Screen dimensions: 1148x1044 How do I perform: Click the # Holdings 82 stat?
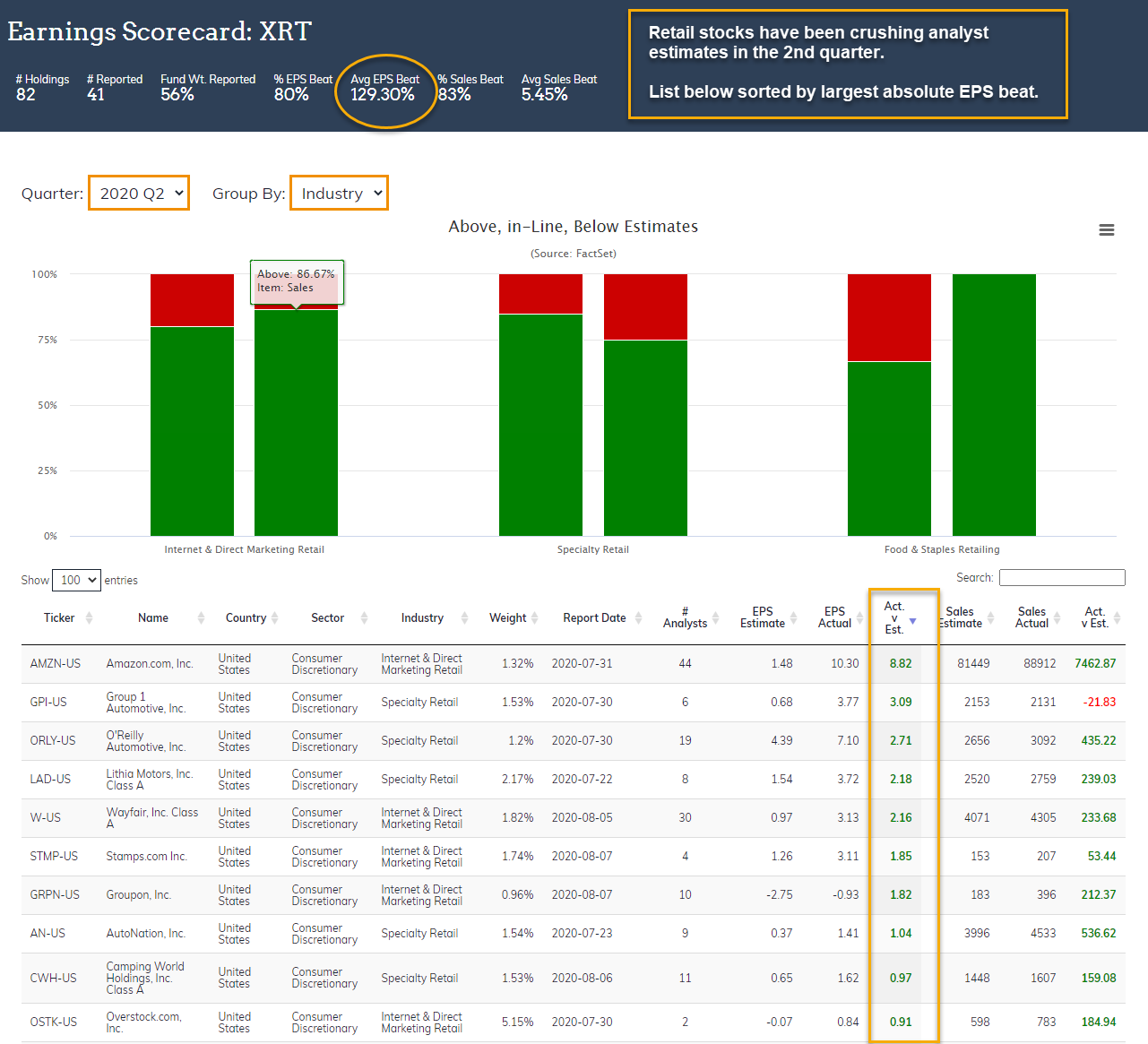pos(42,88)
